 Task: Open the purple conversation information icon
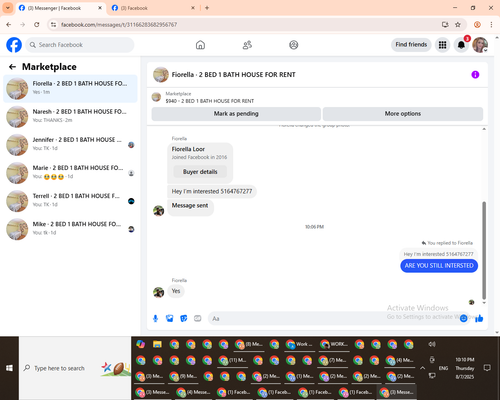coord(475,75)
